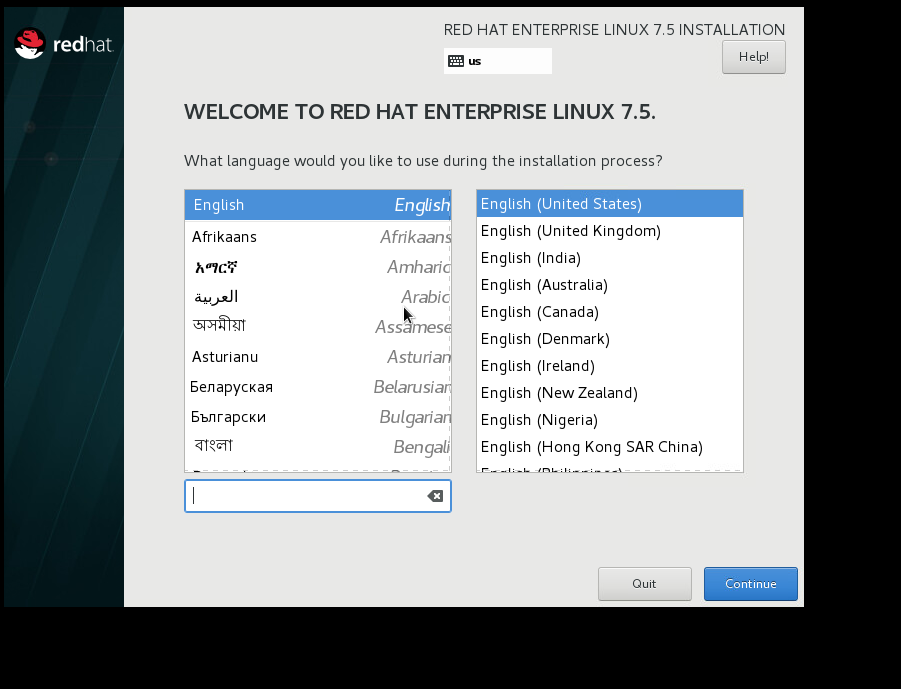Click the Quit button
The height and width of the screenshot is (689, 901).
[644, 584]
